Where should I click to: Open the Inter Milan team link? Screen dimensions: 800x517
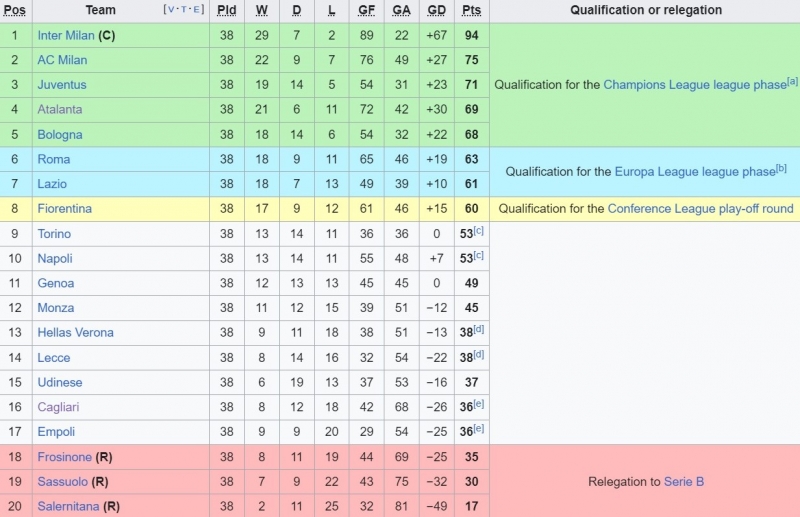coord(65,35)
